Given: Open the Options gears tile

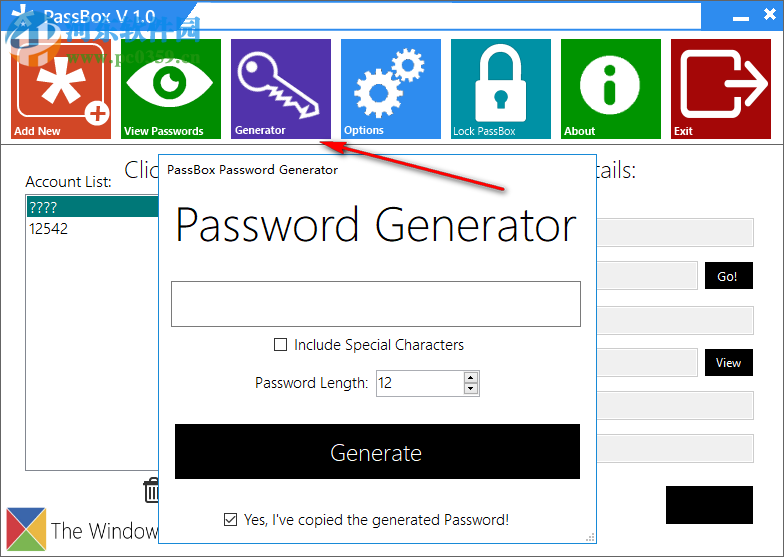Looking at the screenshot, I should tap(390, 89).
